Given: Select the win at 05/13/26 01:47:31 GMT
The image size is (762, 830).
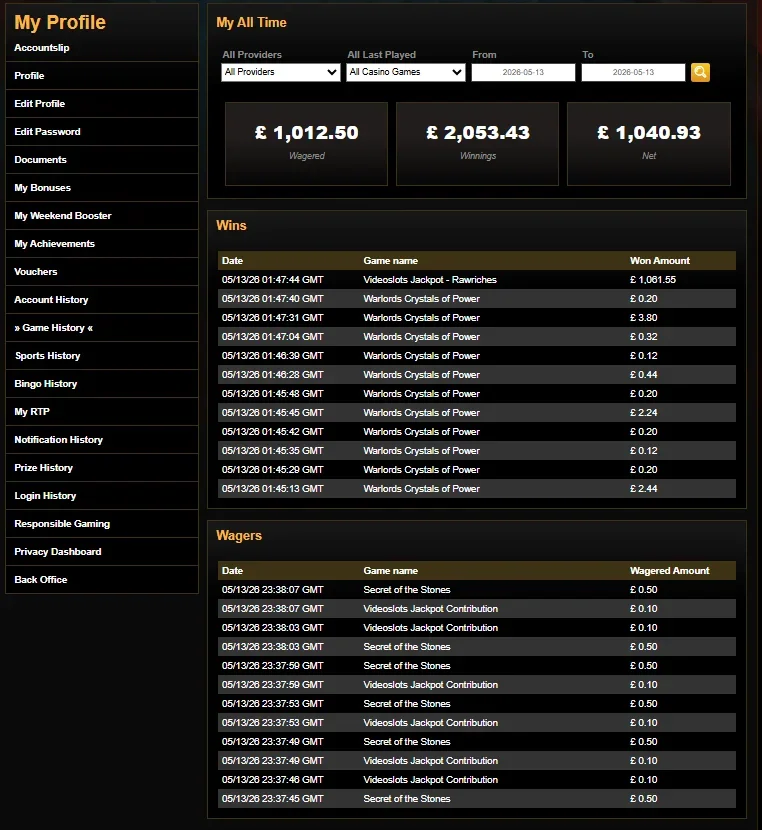Looking at the screenshot, I should coord(477,318).
